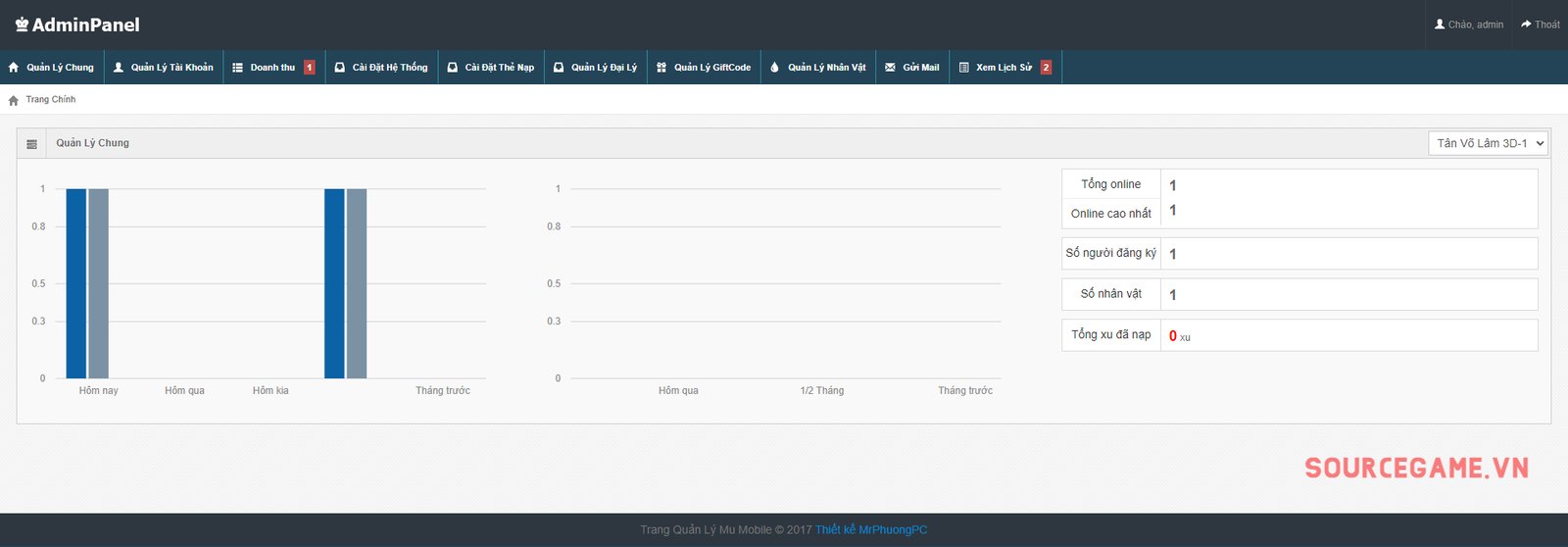This screenshot has width=1568, height=547.
Task: Click the red badge on Xem Lịch Sử
Action: pos(1046,68)
